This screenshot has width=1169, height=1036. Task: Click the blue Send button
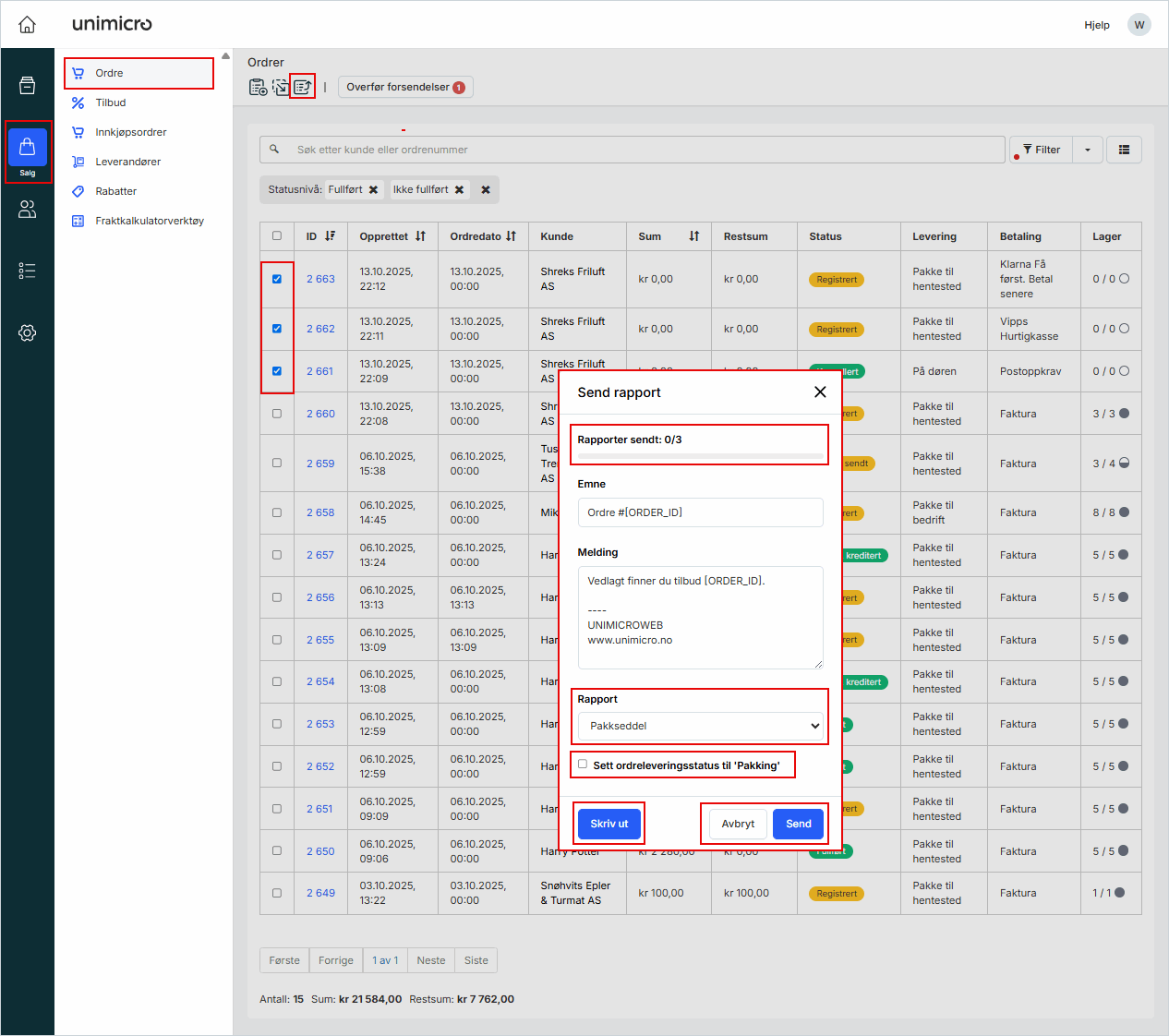click(798, 824)
